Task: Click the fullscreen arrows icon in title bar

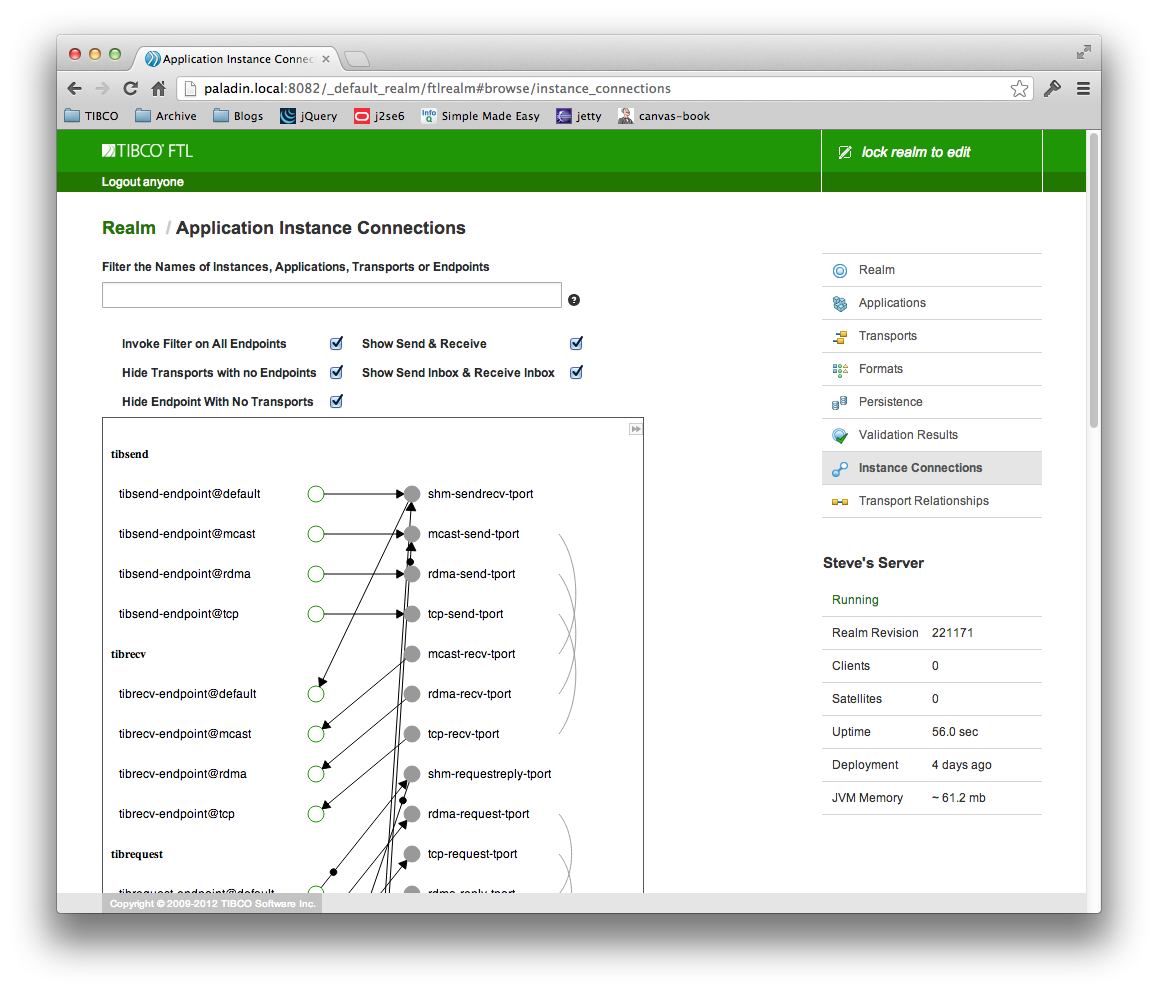Action: (1083, 52)
